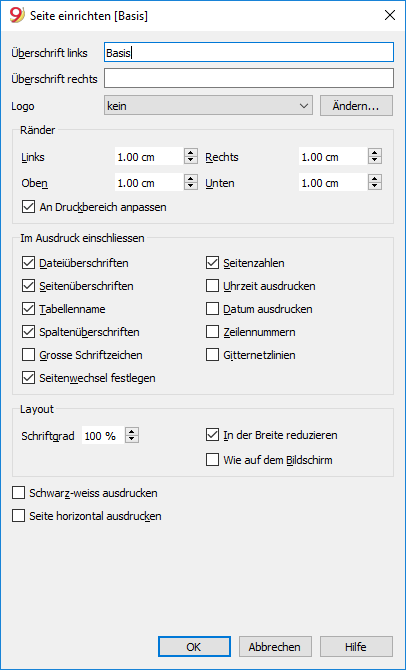Open Hilfe for this dialog
This screenshot has height=670, width=406.
click(x=356, y=646)
